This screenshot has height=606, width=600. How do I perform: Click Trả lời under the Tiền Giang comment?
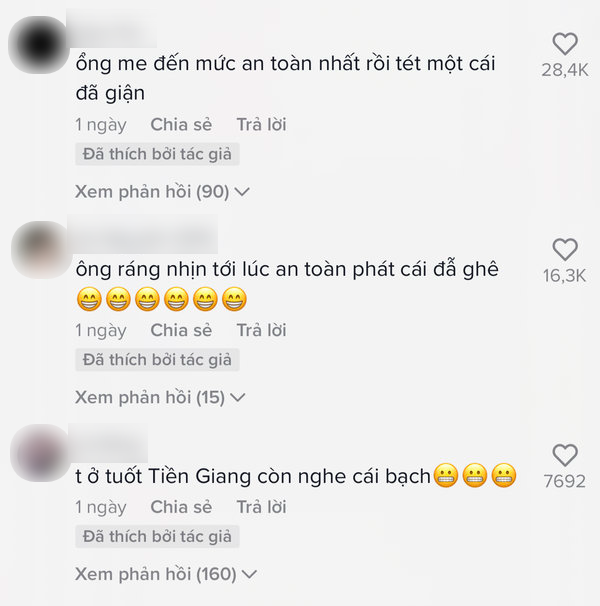261,507
